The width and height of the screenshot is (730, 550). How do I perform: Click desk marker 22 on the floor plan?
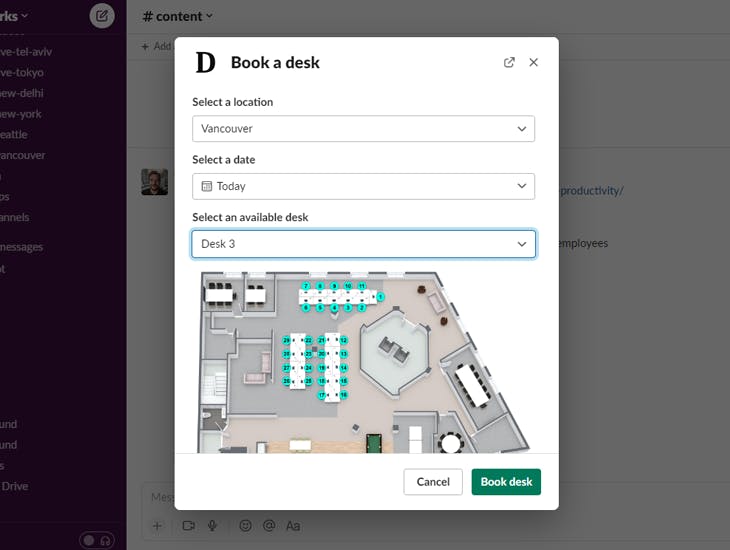308,340
